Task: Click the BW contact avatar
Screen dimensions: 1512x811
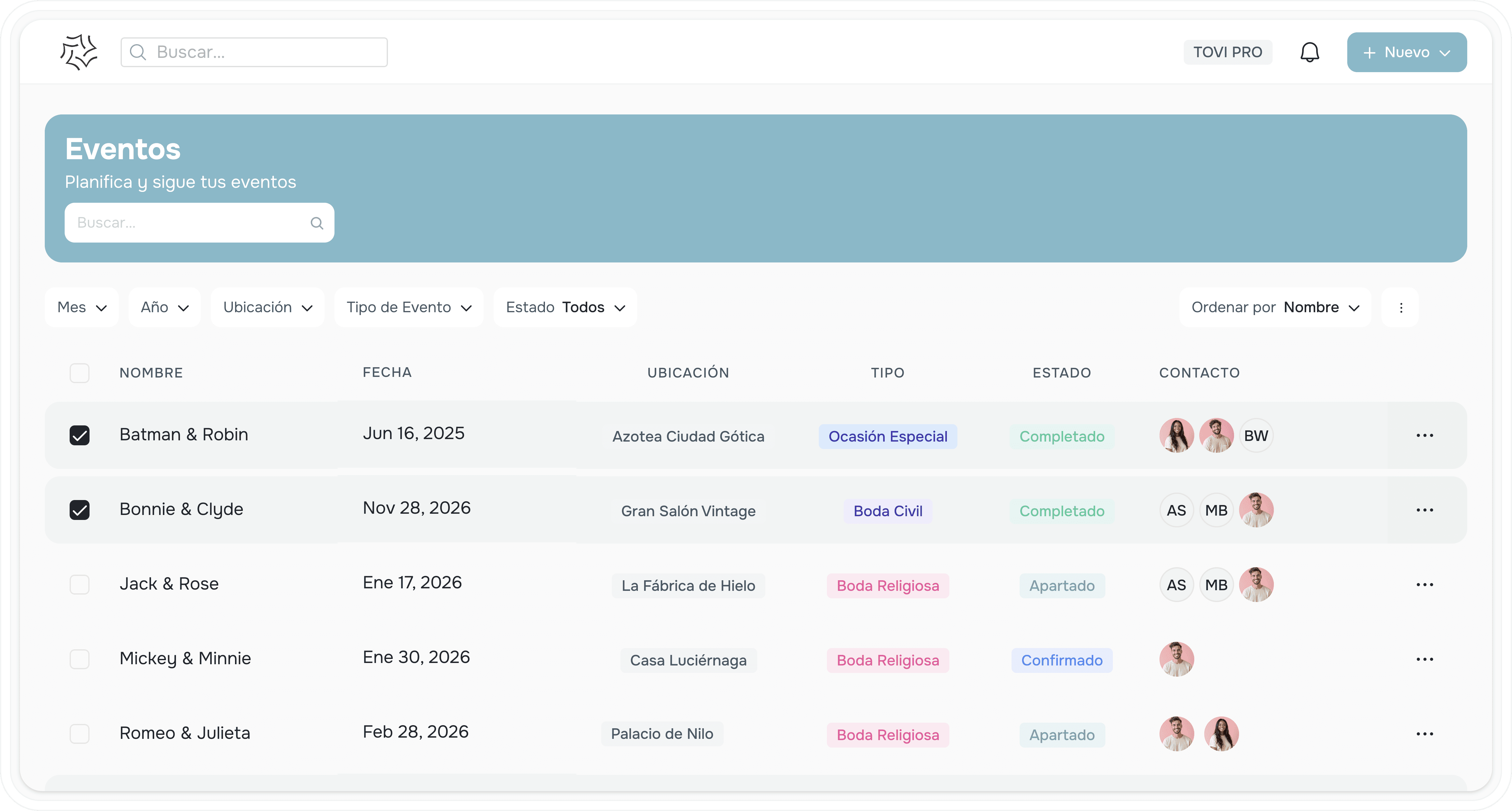Action: click(x=1256, y=436)
